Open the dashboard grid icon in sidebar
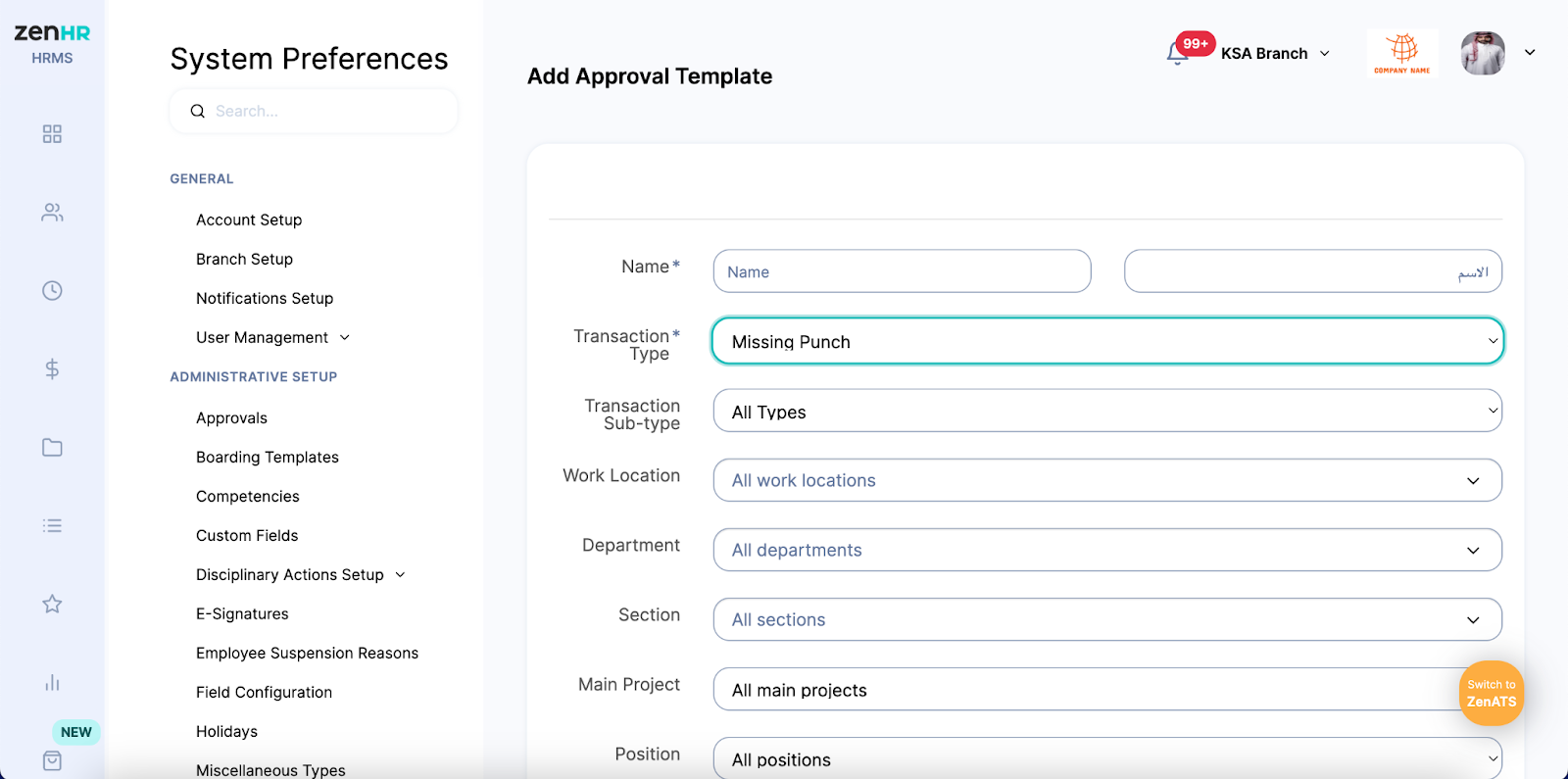 pyautogui.click(x=52, y=134)
